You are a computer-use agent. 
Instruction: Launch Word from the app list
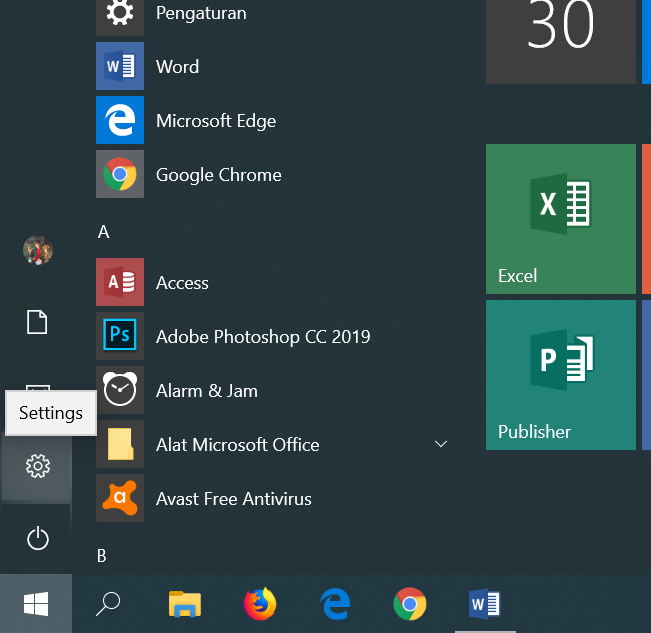pyautogui.click(x=177, y=67)
